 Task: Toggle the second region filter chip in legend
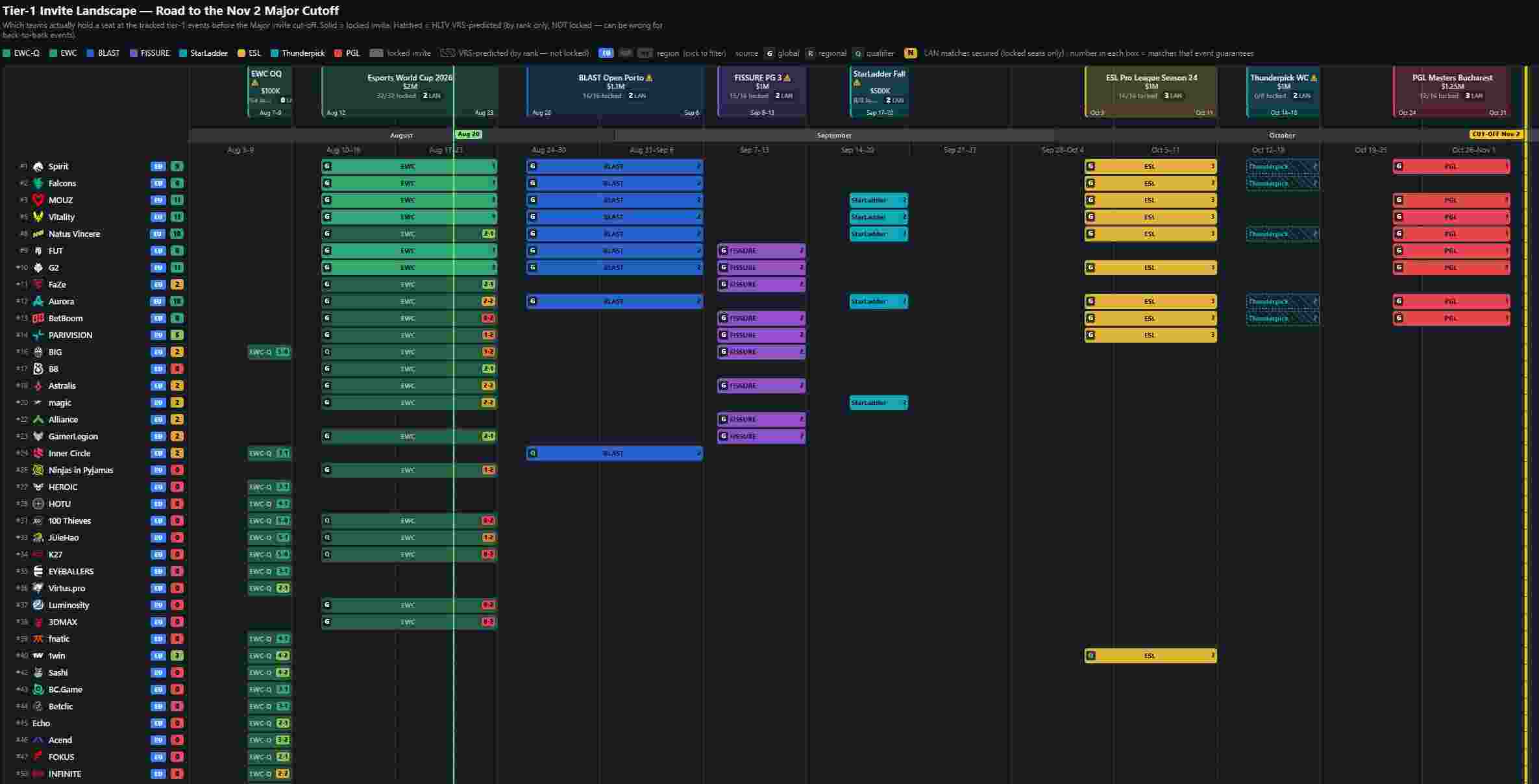pos(626,53)
